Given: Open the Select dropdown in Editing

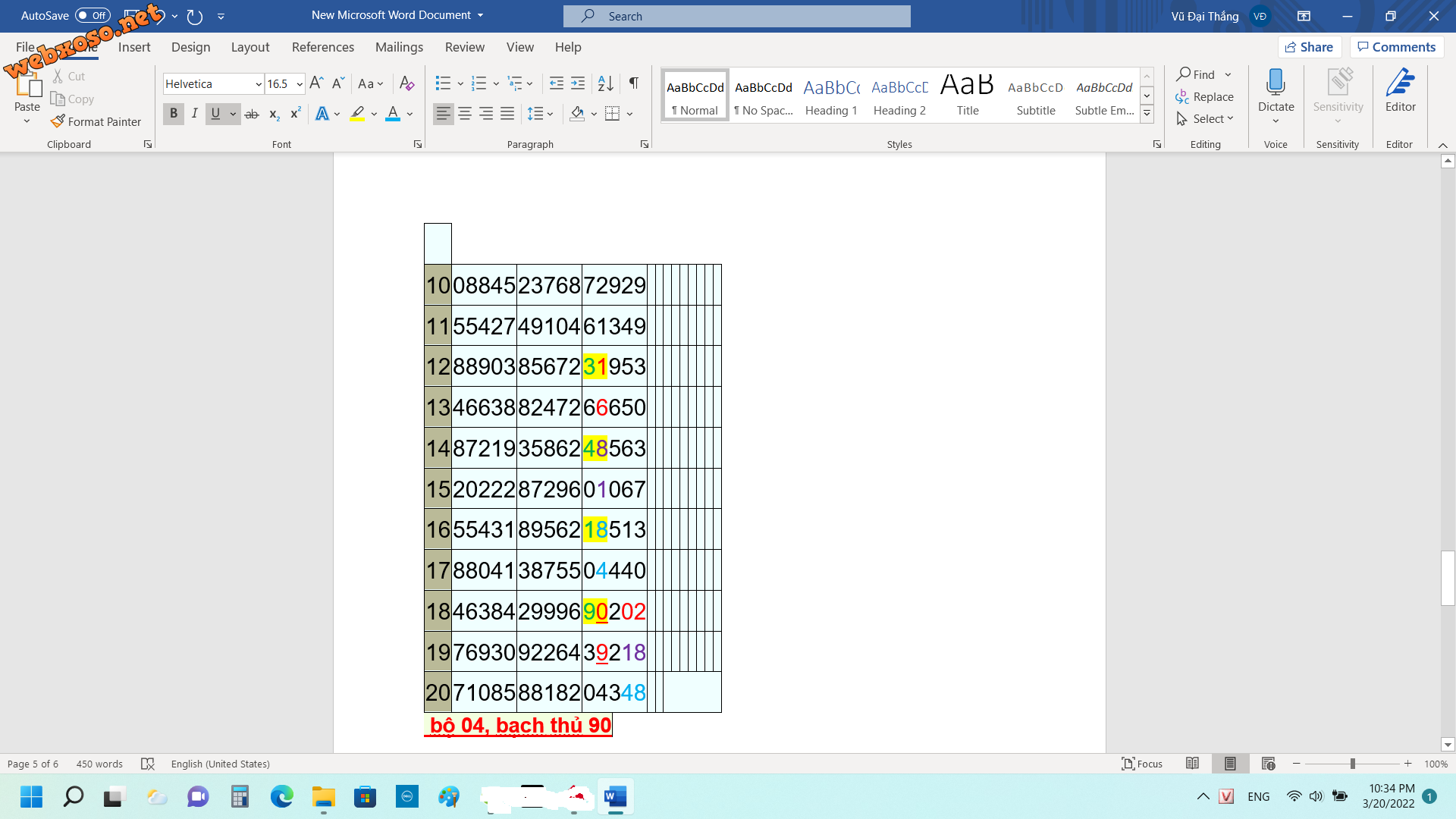Looking at the screenshot, I should [x=1205, y=119].
